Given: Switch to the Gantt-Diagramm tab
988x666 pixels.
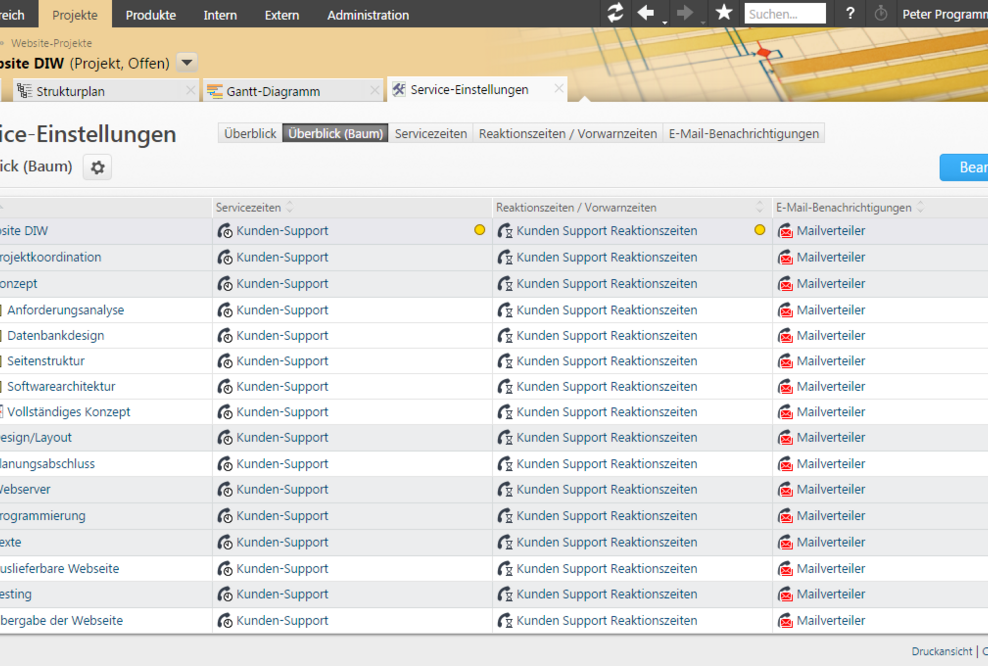Looking at the screenshot, I should [x=273, y=91].
